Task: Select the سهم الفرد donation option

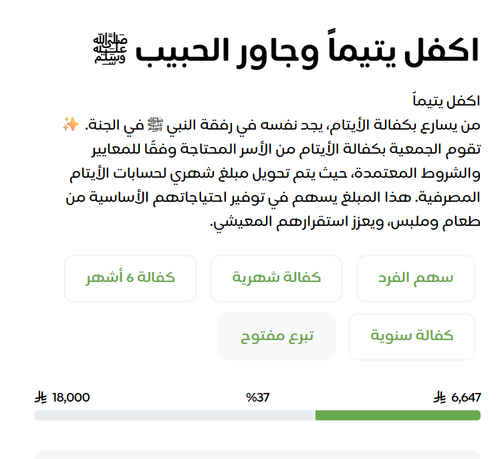Action: click(x=416, y=278)
